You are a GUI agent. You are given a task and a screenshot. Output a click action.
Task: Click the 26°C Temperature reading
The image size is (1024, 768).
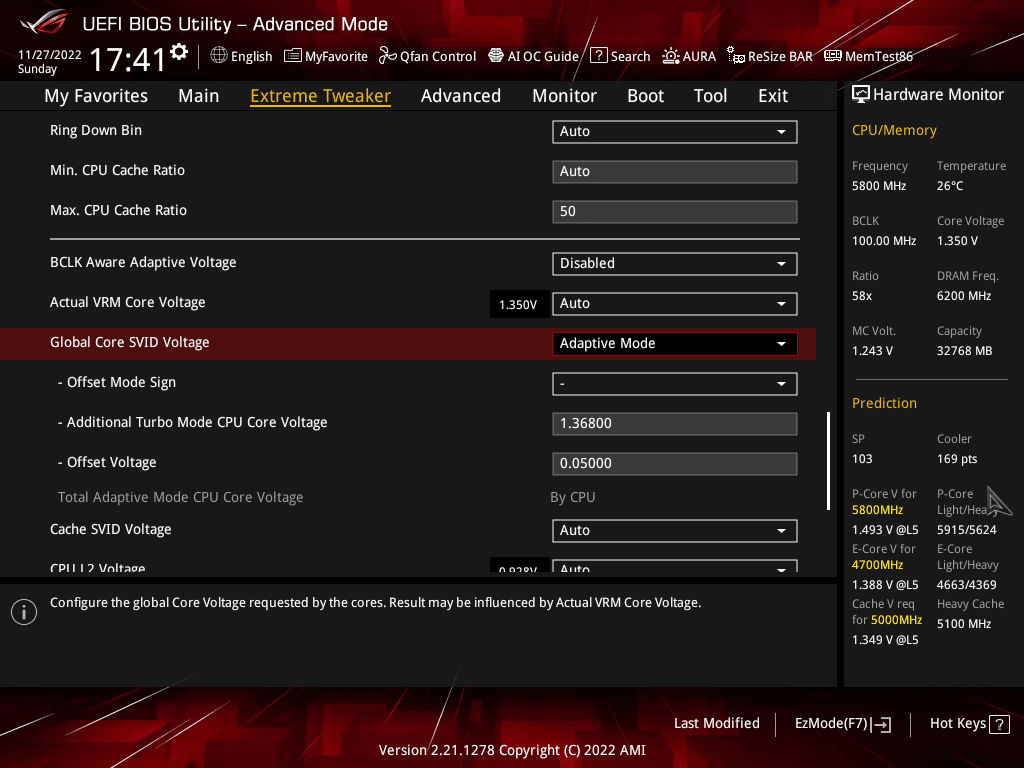click(x=950, y=186)
